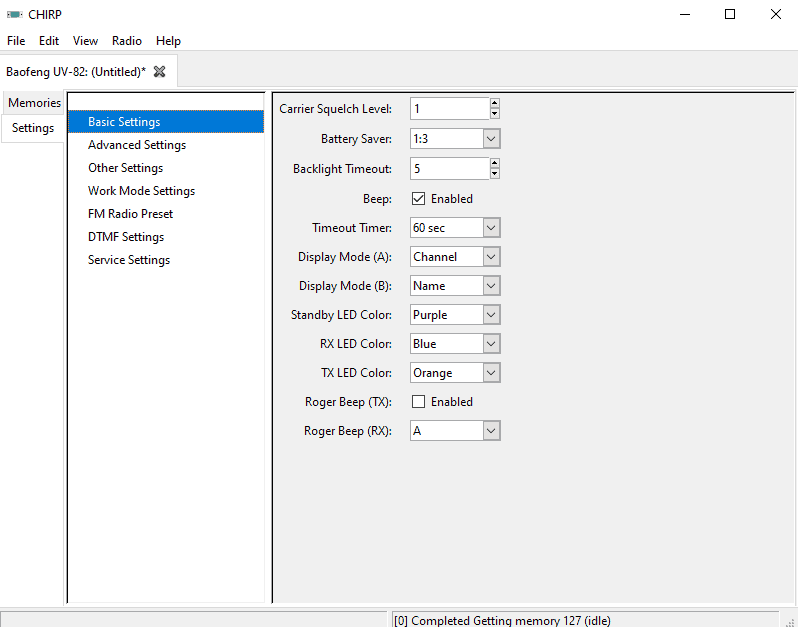Open the Help menu
Viewport: 798px width, 627px height.
coord(168,41)
